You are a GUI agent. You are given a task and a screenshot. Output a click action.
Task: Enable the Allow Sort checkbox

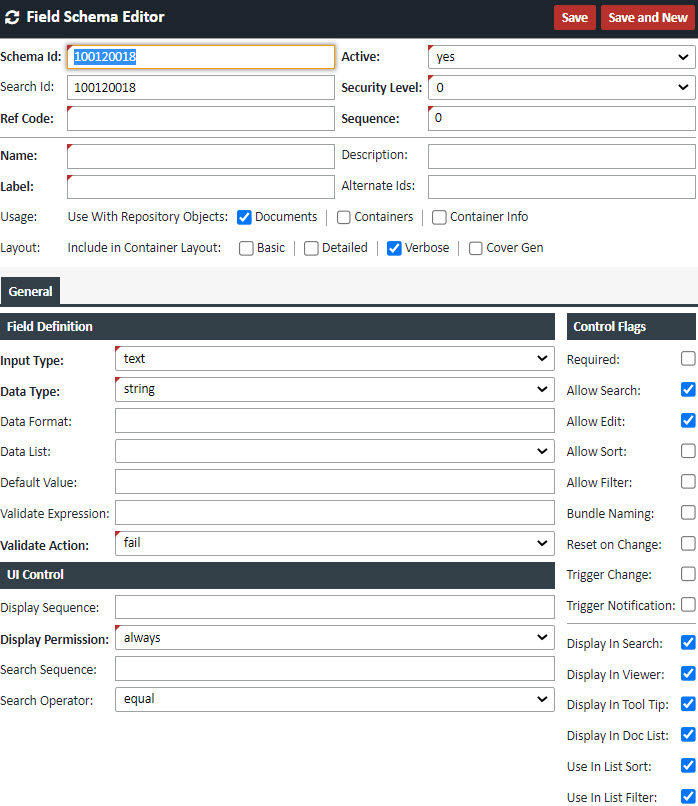pos(688,451)
